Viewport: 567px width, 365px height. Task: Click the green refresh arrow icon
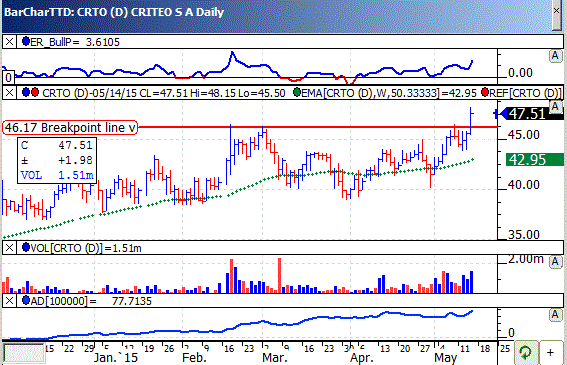(x=525, y=352)
